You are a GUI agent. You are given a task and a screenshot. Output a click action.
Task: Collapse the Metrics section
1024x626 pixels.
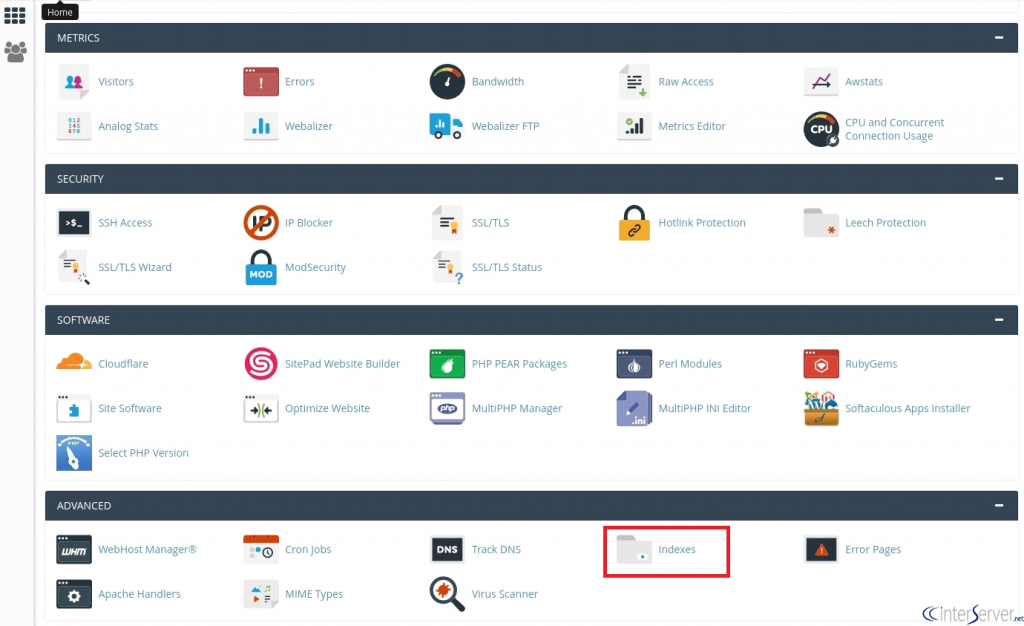pos(999,38)
